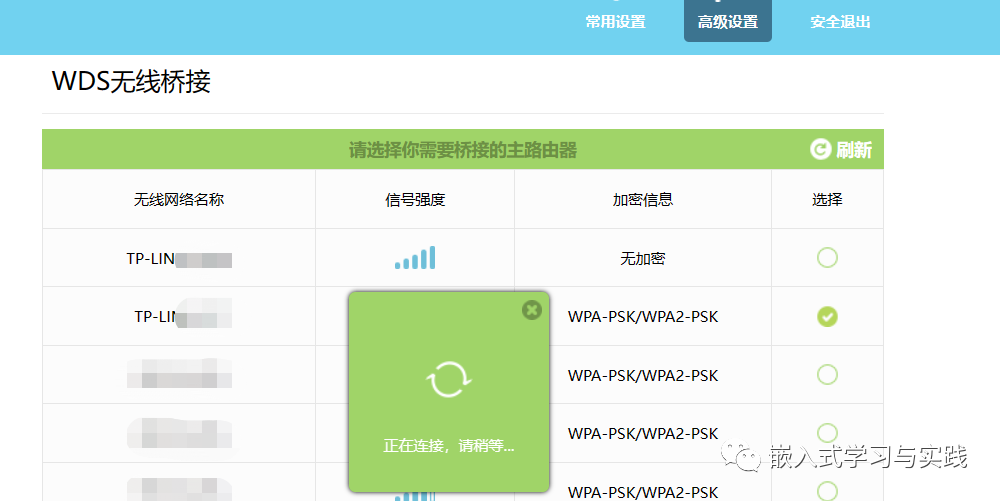The image size is (1000, 501).
Task: Click the refresh 刷新 button
Action: point(841,150)
